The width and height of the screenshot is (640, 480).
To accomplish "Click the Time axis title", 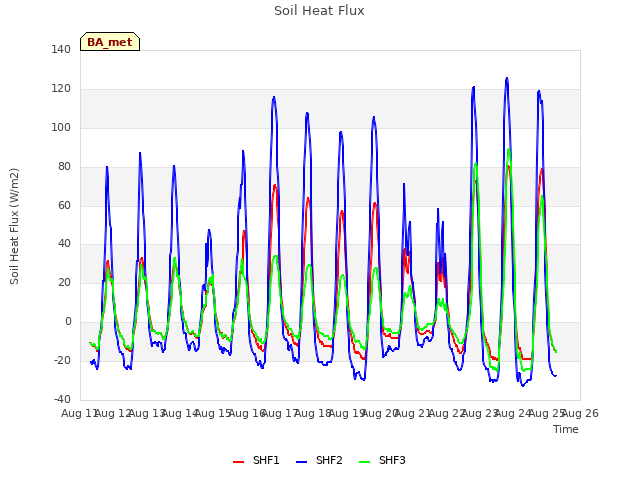I will coord(566,429).
